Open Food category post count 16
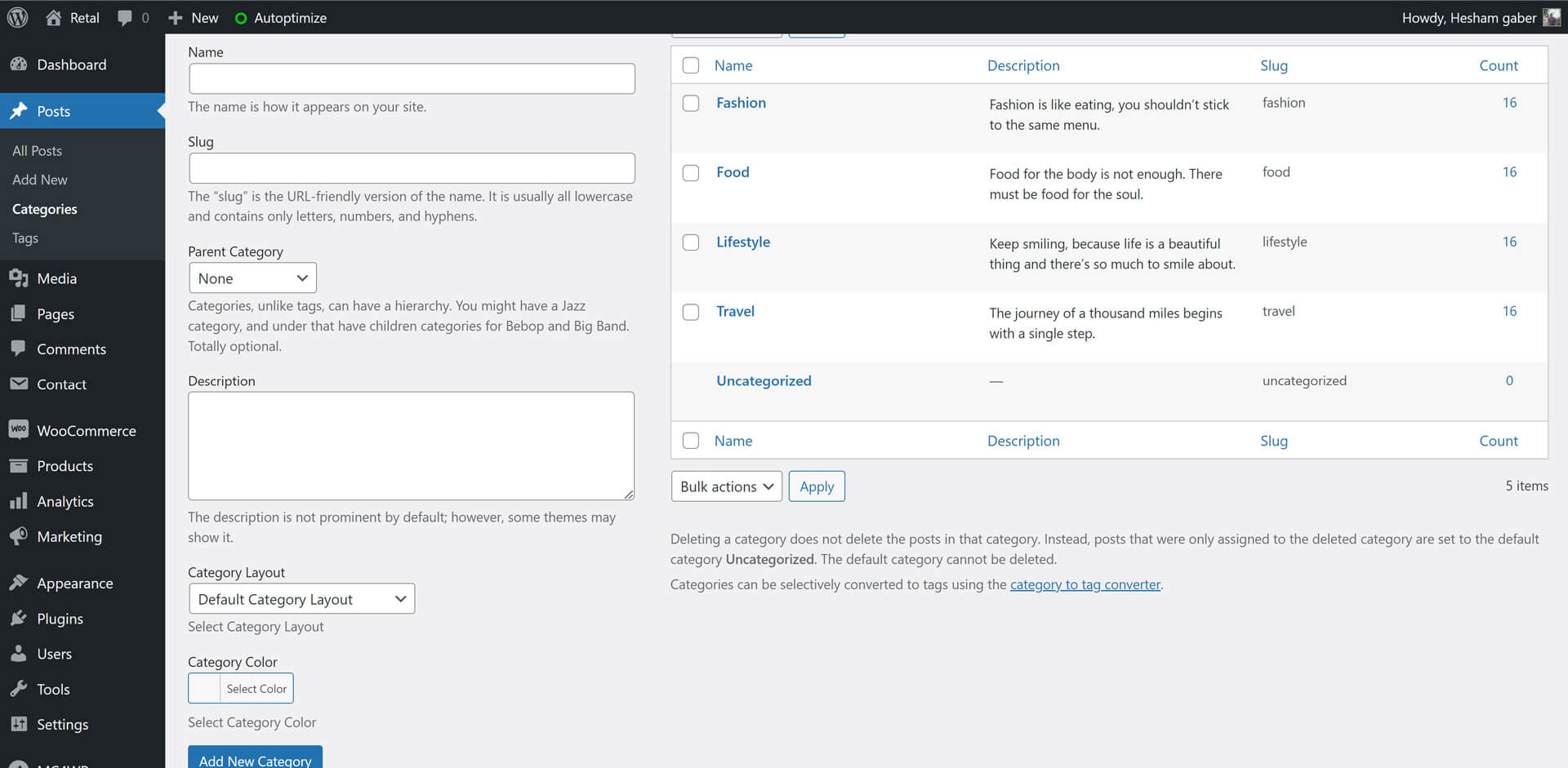This screenshot has height=768, width=1568. click(x=1509, y=172)
